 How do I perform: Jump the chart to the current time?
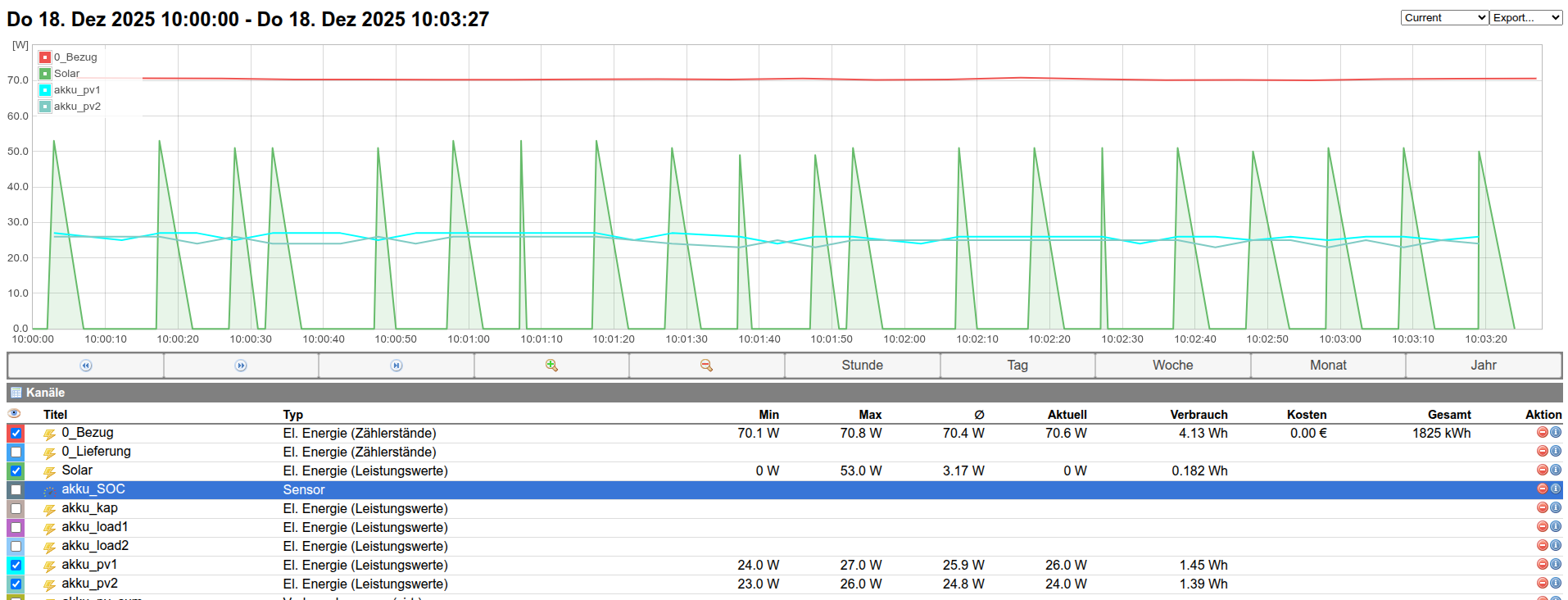click(397, 366)
